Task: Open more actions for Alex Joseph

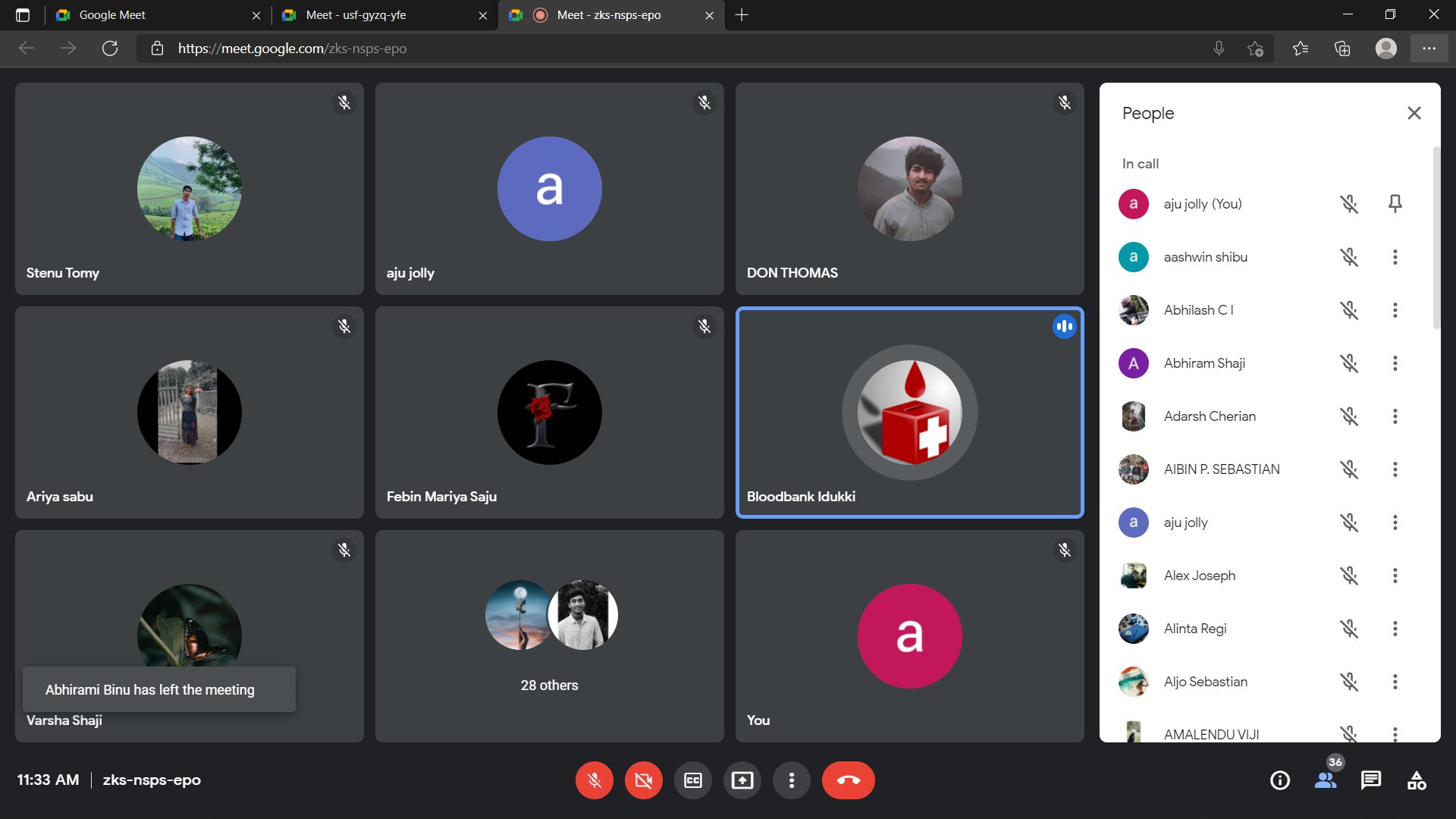Action: coord(1395,576)
